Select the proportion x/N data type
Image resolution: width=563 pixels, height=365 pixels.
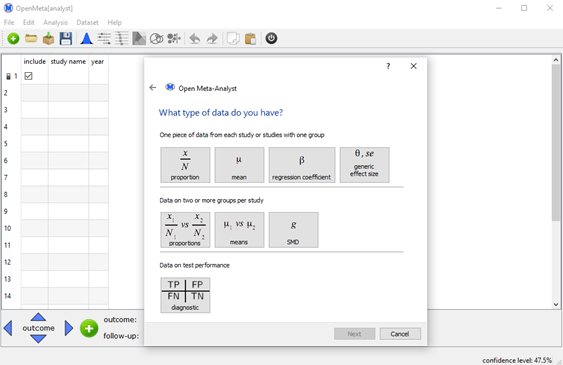pos(185,165)
